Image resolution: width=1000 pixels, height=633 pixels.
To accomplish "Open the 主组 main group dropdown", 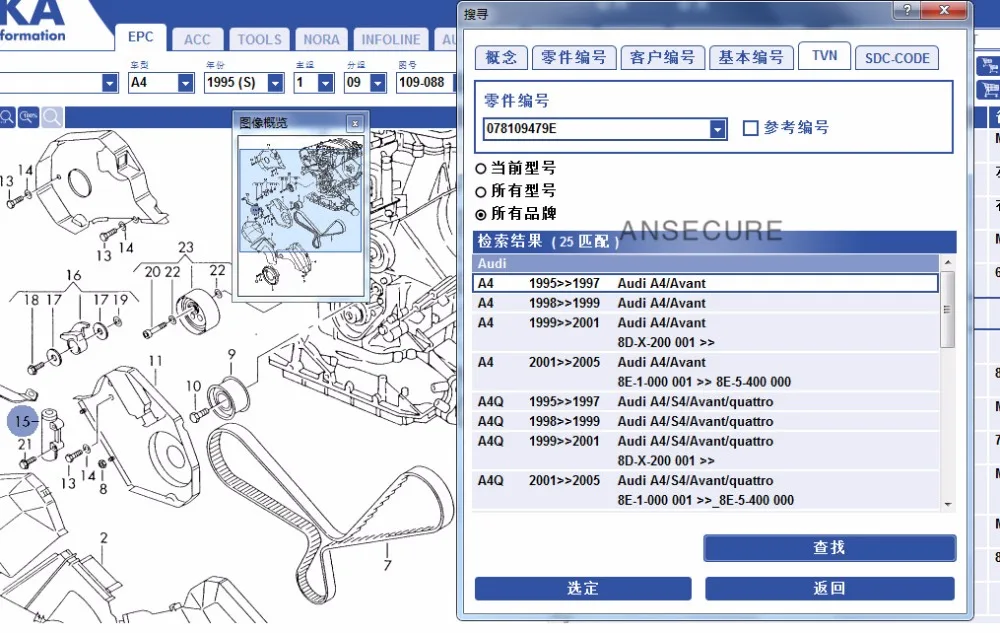I will pyautogui.click(x=325, y=83).
